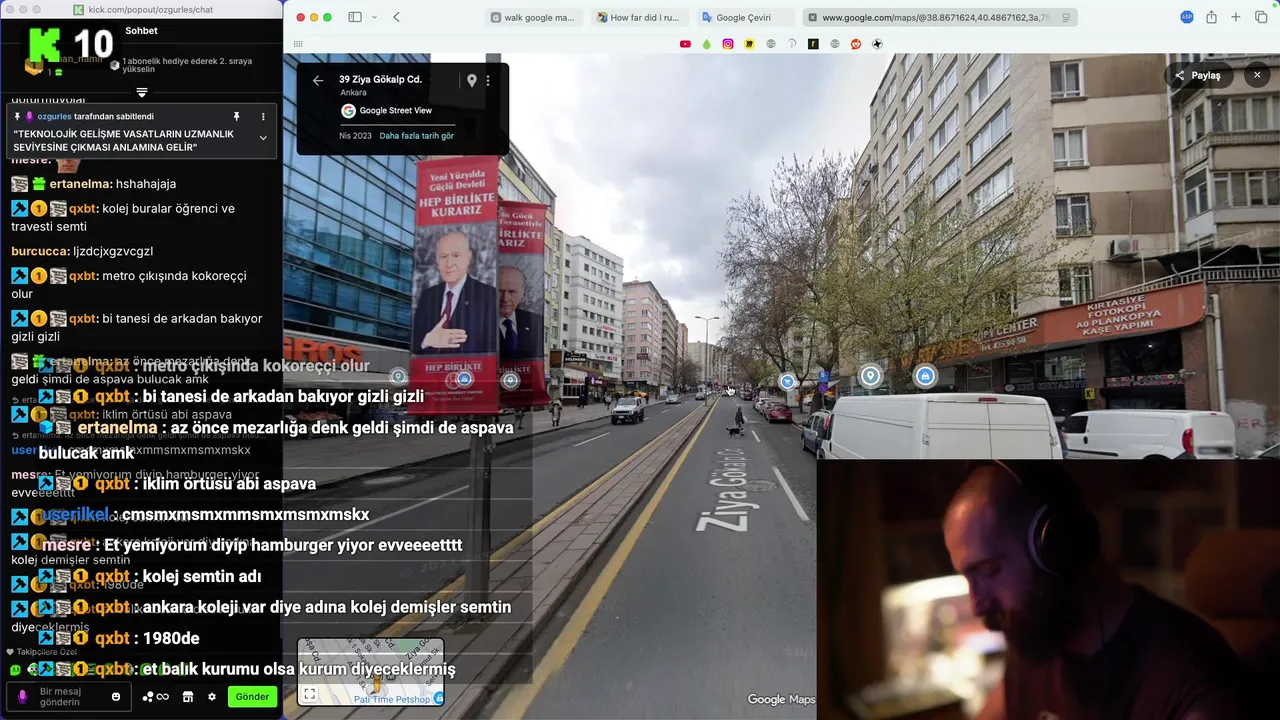Open Instagram favorite in bookmarks bar
The image size is (1280, 720).
(x=728, y=44)
